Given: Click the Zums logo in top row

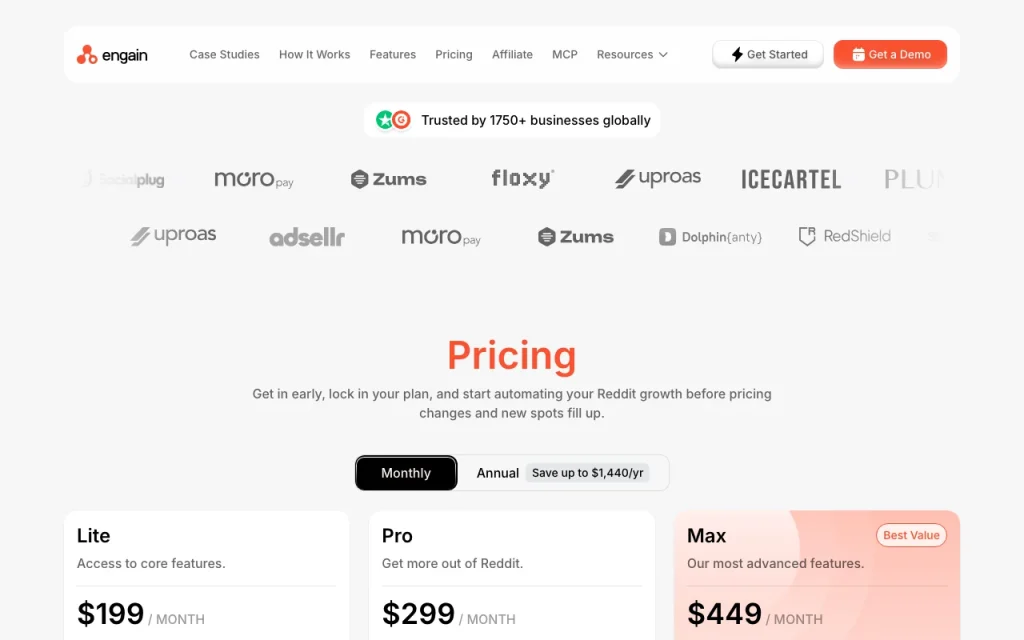Looking at the screenshot, I should (x=389, y=179).
